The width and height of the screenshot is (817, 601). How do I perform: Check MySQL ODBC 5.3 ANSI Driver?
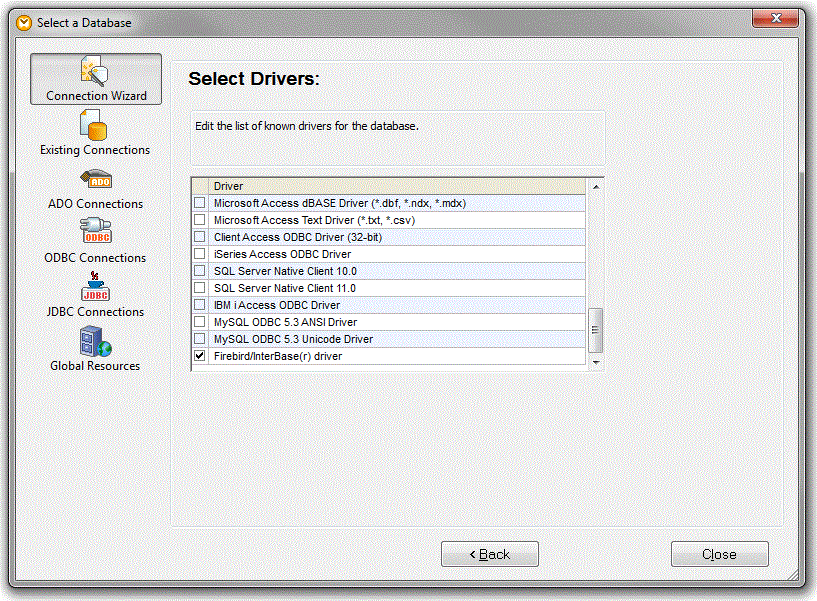pyautogui.click(x=200, y=322)
